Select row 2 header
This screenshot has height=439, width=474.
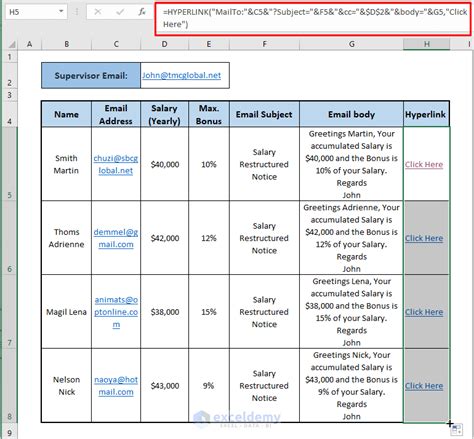click(x=9, y=76)
